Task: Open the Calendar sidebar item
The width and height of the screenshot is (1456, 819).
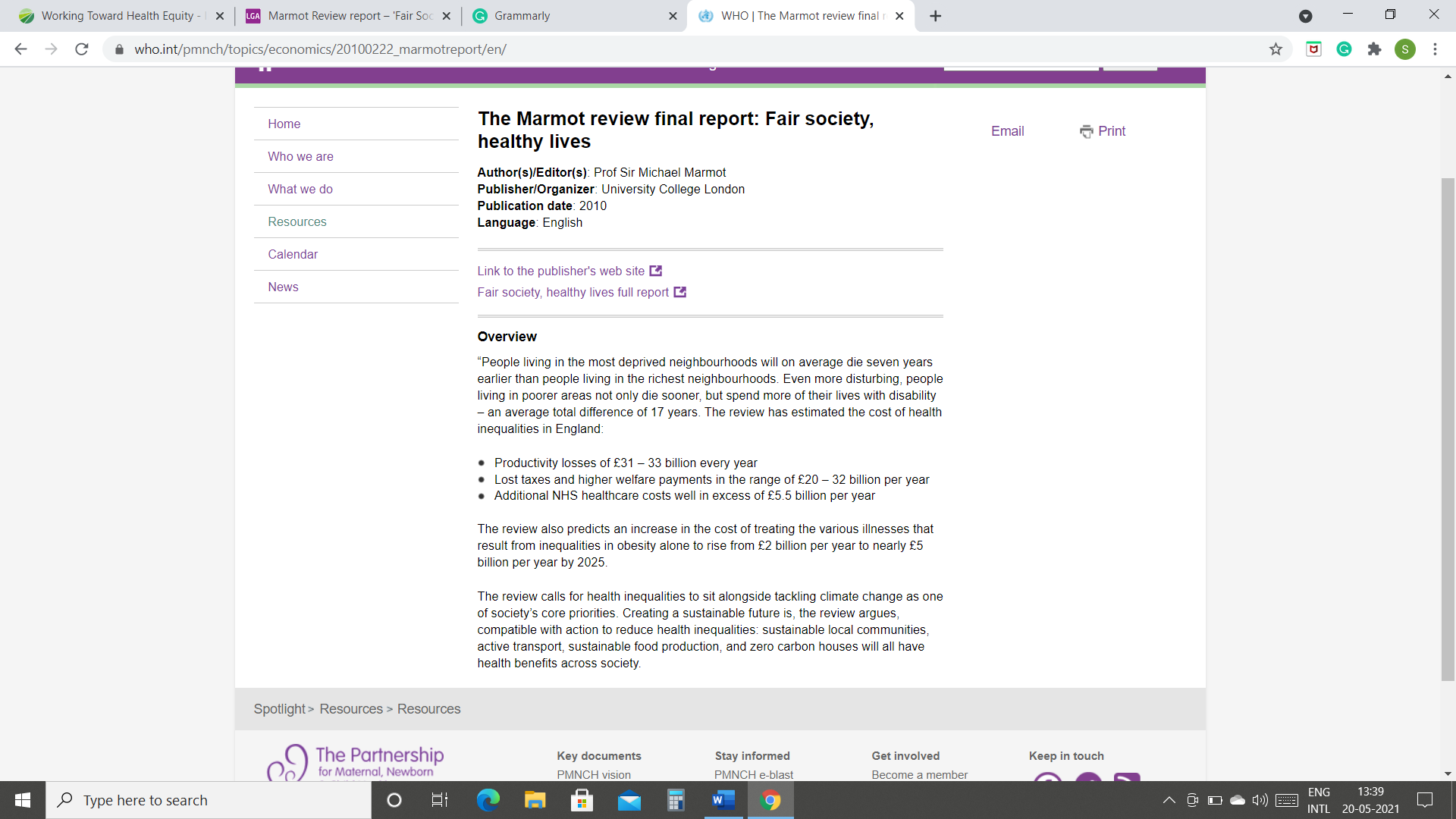Action: click(x=293, y=254)
